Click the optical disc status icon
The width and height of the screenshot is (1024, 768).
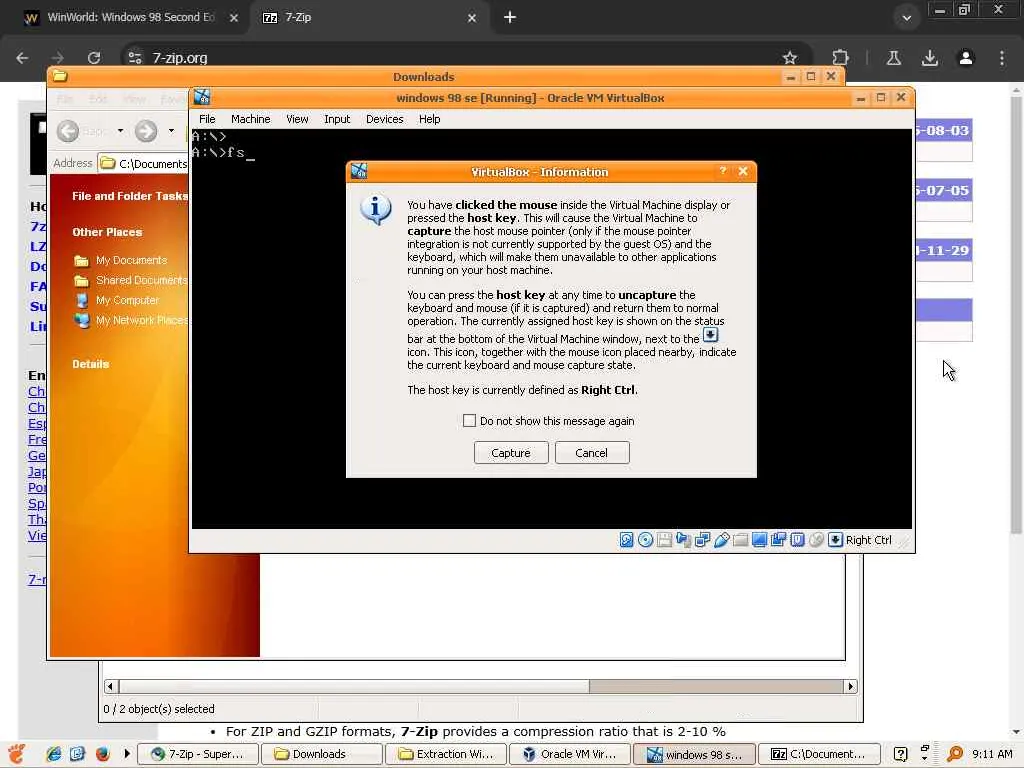coord(645,539)
